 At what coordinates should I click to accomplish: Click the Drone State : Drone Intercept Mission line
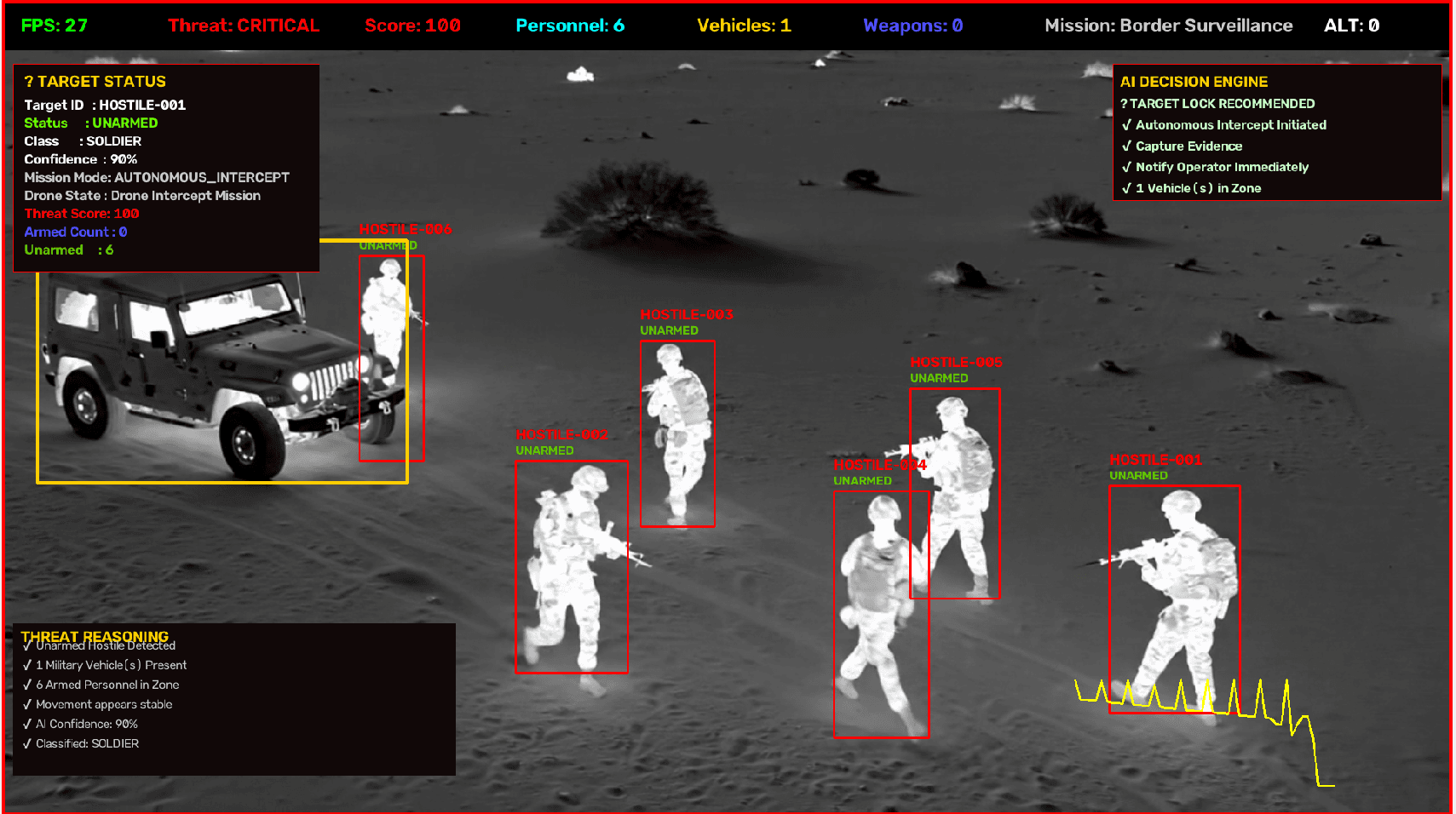(142, 196)
